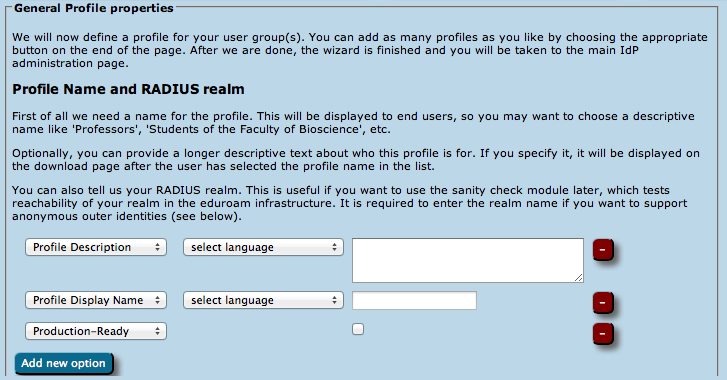Image resolution: width=727 pixels, height=380 pixels.
Task: Click arrows of the description language selector
Action: (x=334, y=247)
